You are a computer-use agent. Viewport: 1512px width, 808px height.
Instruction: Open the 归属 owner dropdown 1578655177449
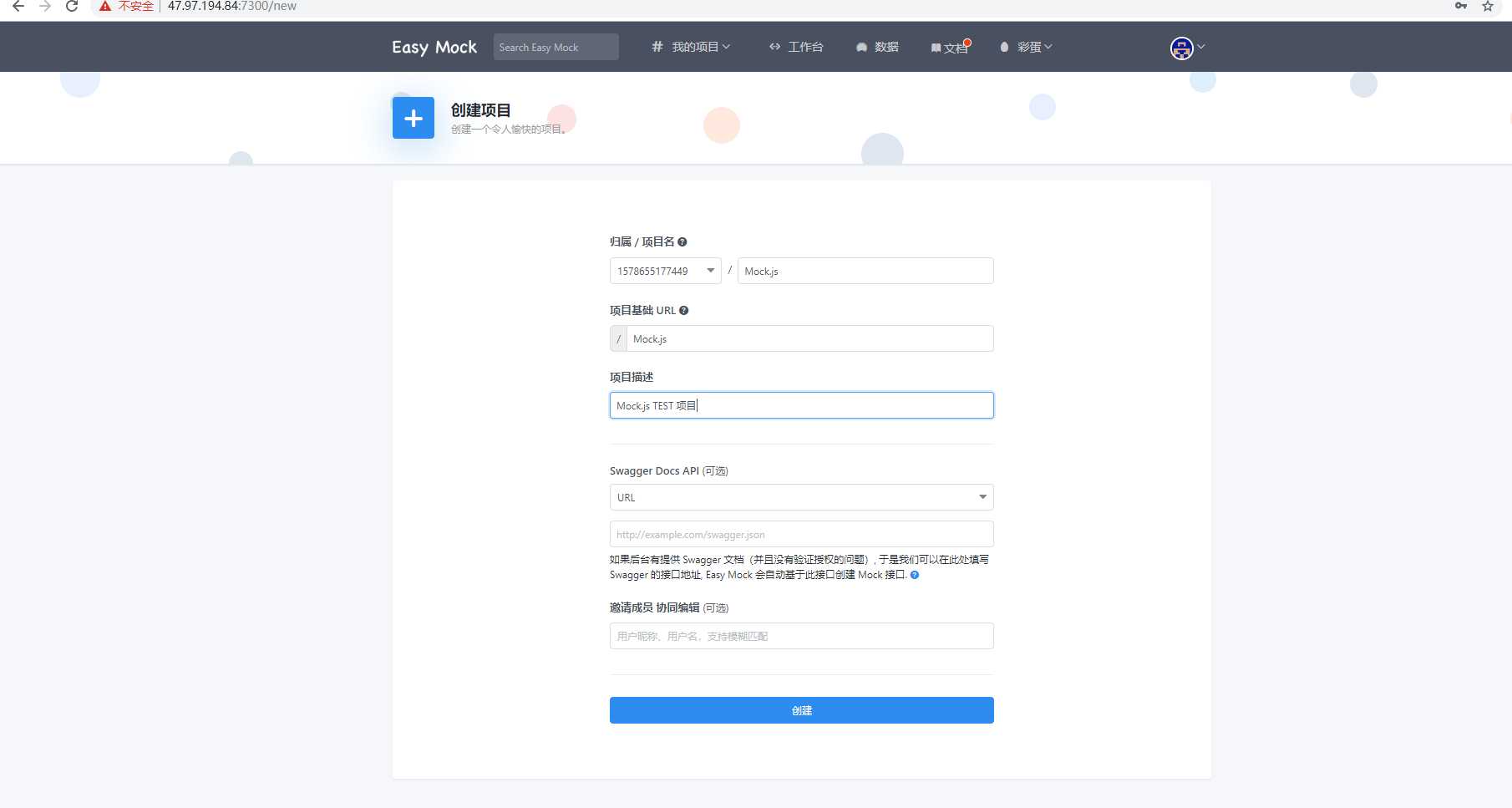click(x=666, y=271)
